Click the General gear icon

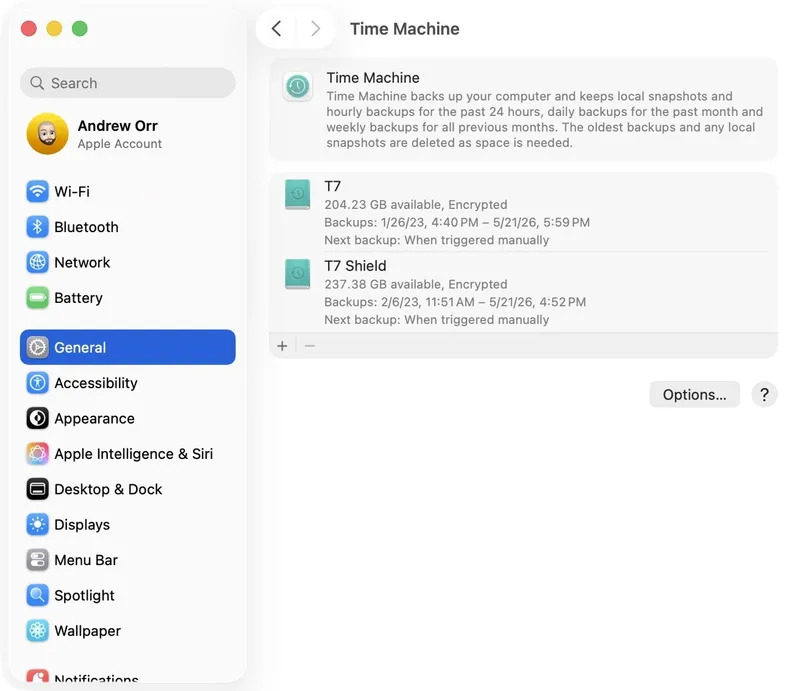[37, 347]
